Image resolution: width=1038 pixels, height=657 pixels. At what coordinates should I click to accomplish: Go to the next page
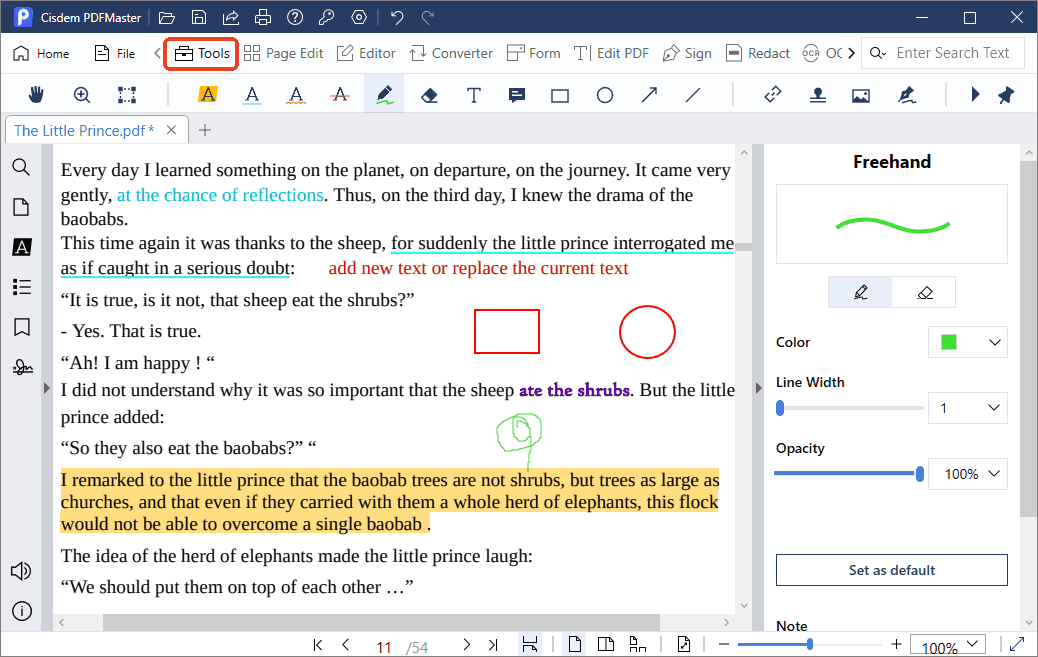467,644
